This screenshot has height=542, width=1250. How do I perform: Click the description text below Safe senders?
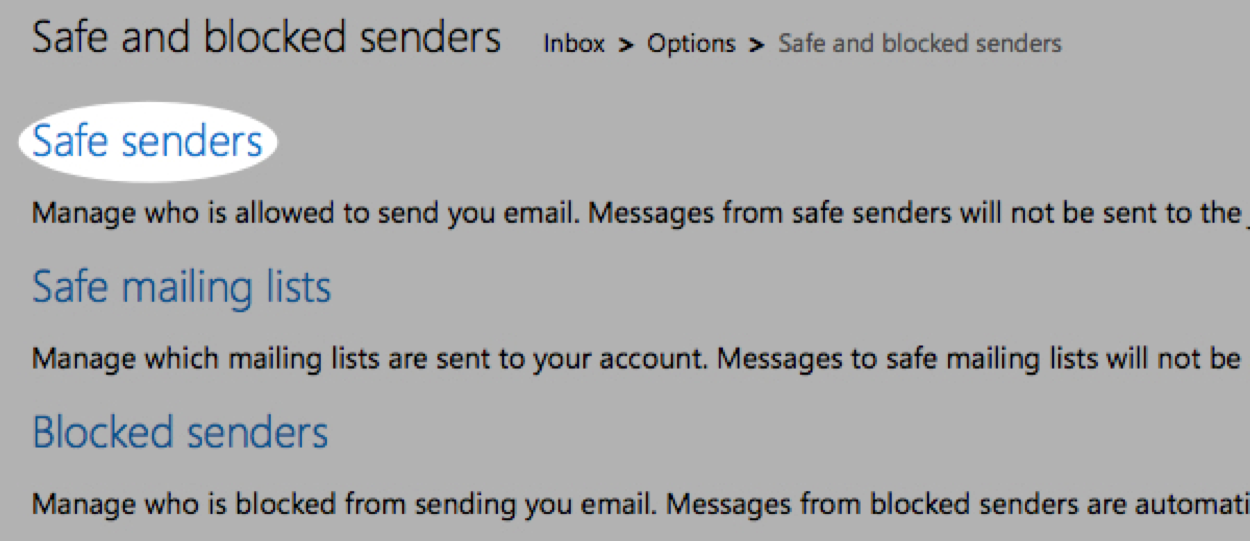pyautogui.click(x=641, y=214)
